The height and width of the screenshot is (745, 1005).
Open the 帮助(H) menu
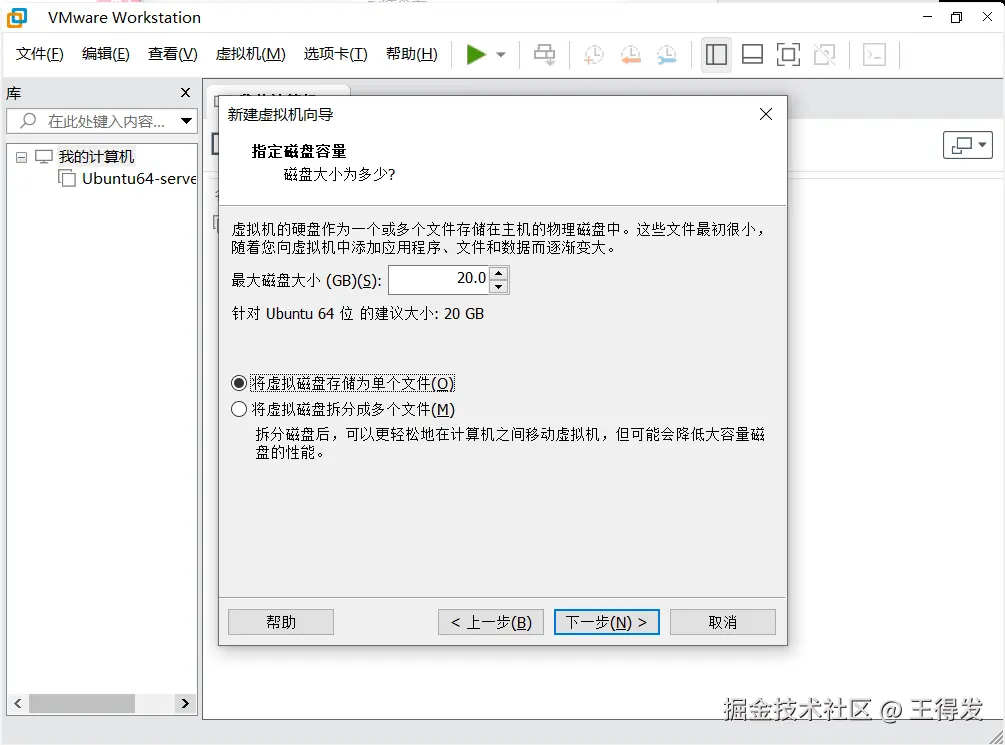point(411,54)
